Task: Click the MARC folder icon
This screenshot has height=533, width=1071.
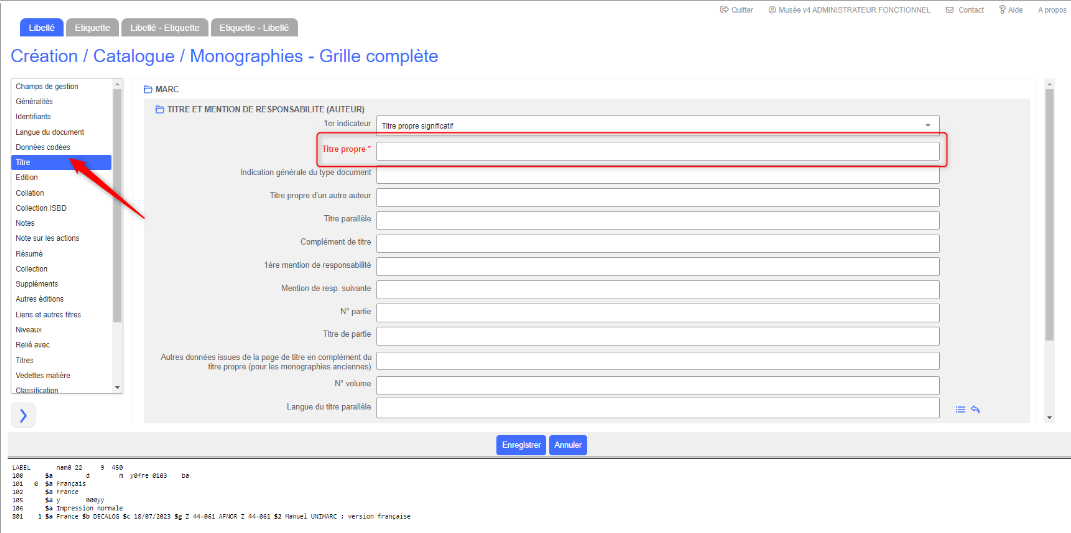Action: pos(148,89)
